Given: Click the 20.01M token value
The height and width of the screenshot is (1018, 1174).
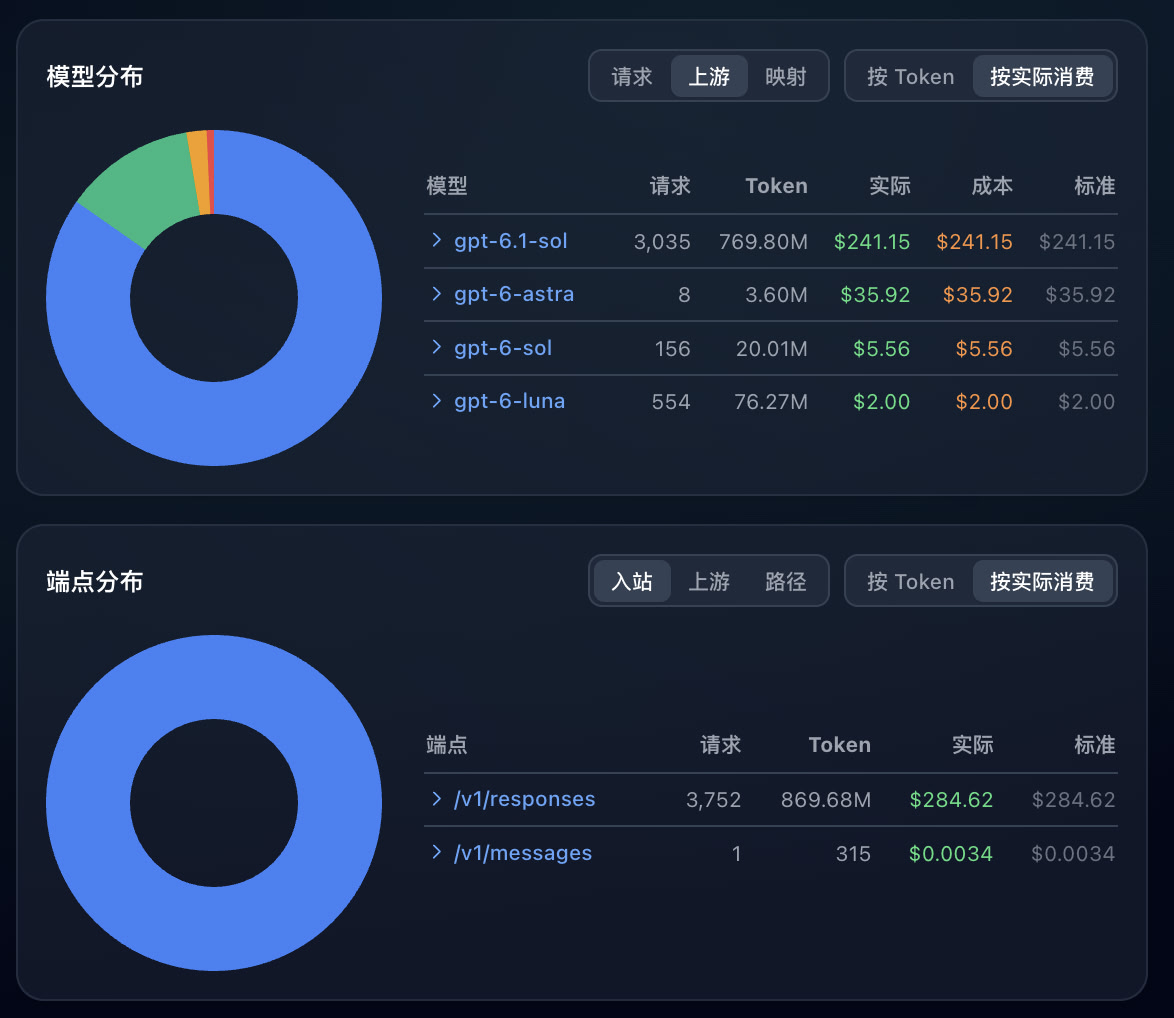Looking at the screenshot, I should click(771, 349).
